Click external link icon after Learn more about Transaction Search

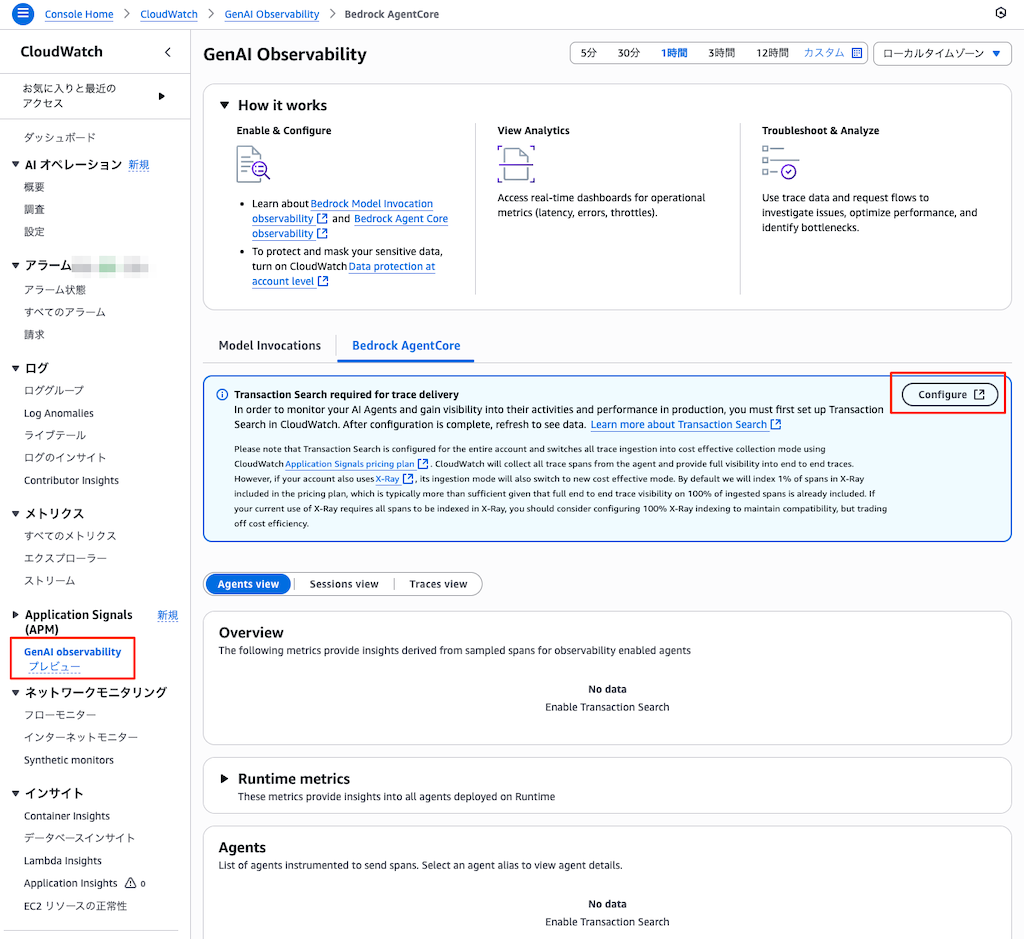tap(776, 424)
